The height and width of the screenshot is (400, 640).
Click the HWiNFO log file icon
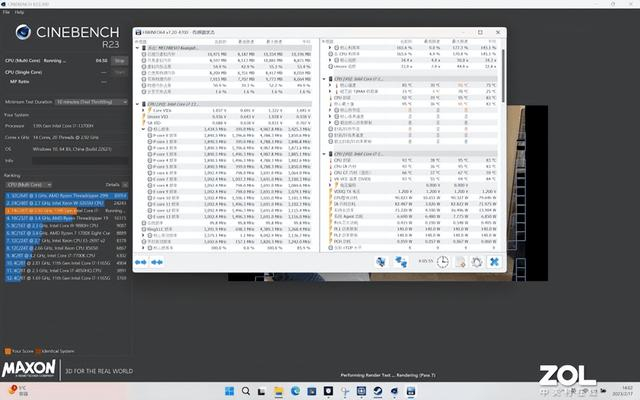pyautogui.click(x=460, y=262)
